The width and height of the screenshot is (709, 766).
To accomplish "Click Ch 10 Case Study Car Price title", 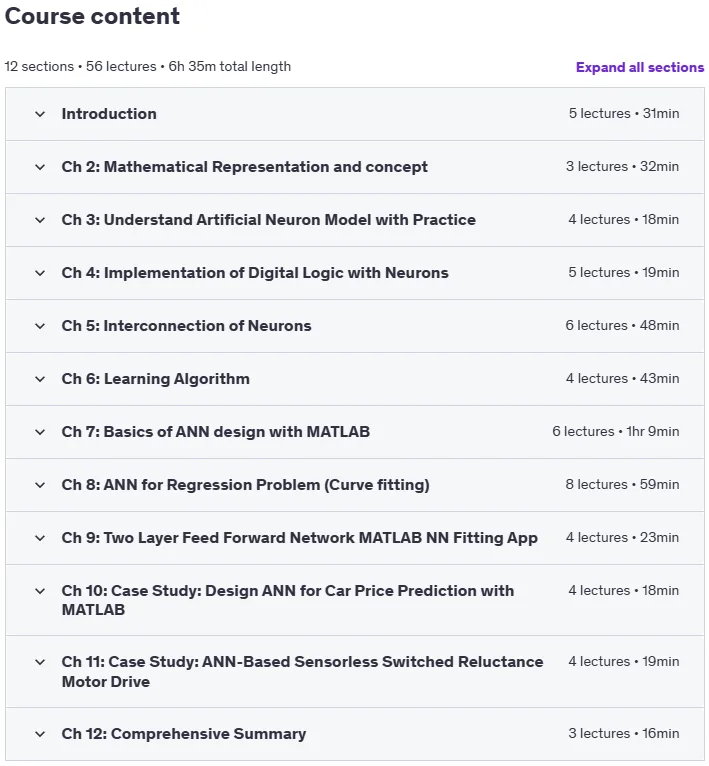I will [x=288, y=600].
